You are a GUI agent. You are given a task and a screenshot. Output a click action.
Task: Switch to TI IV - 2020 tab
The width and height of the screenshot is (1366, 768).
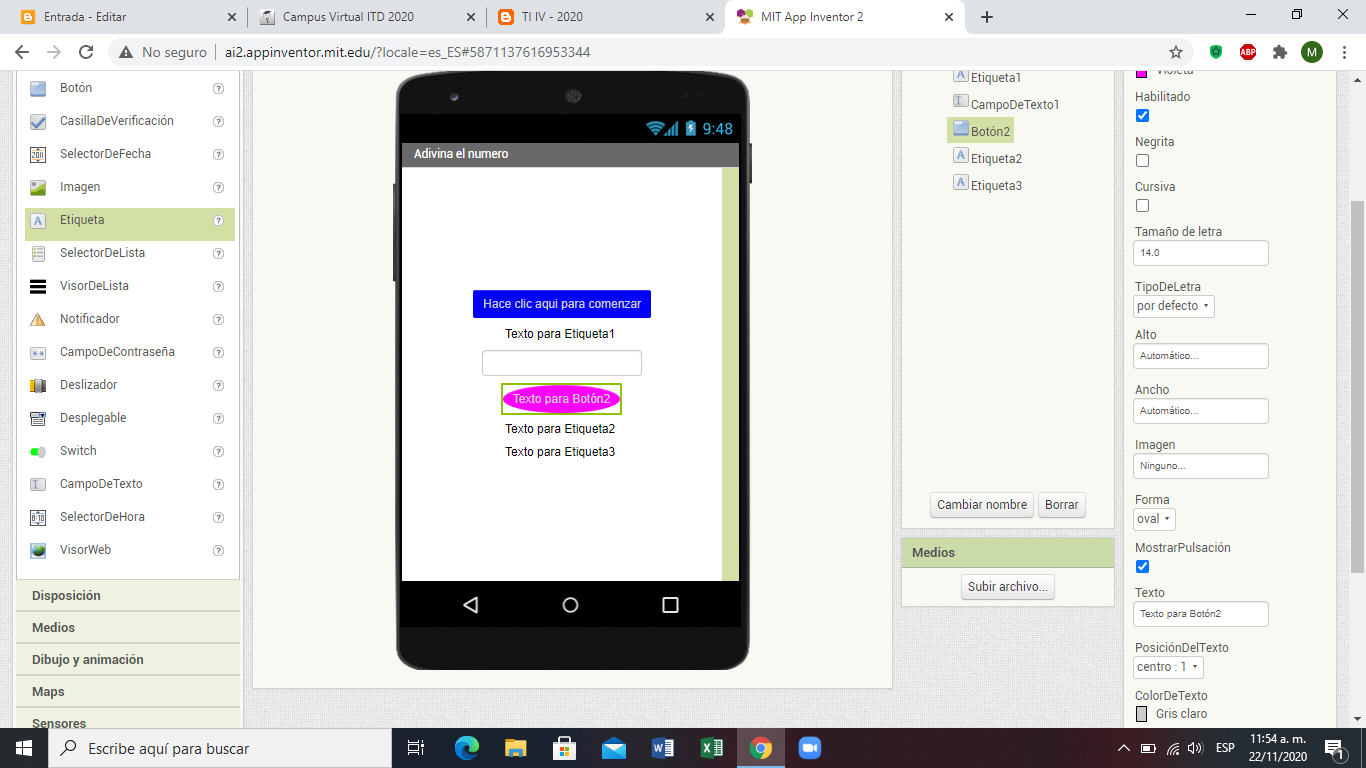pos(607,17)
